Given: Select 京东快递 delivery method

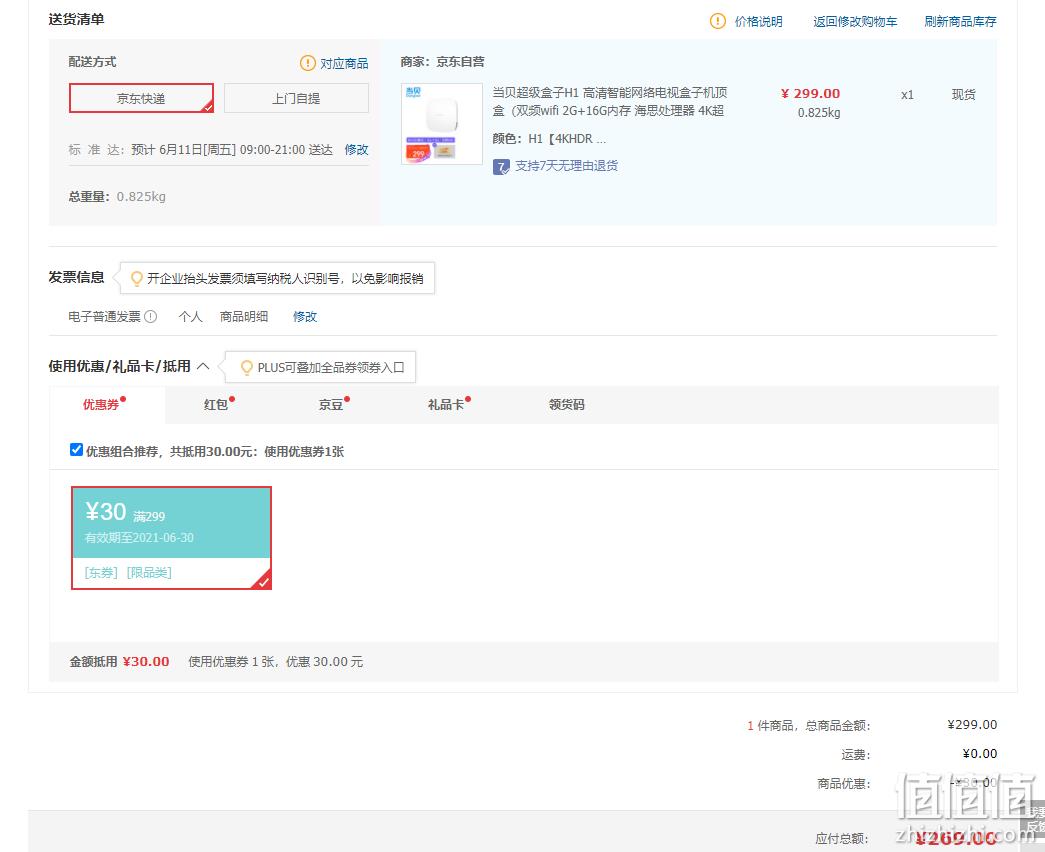Looking at the screenshot, I should coord(141,98).
